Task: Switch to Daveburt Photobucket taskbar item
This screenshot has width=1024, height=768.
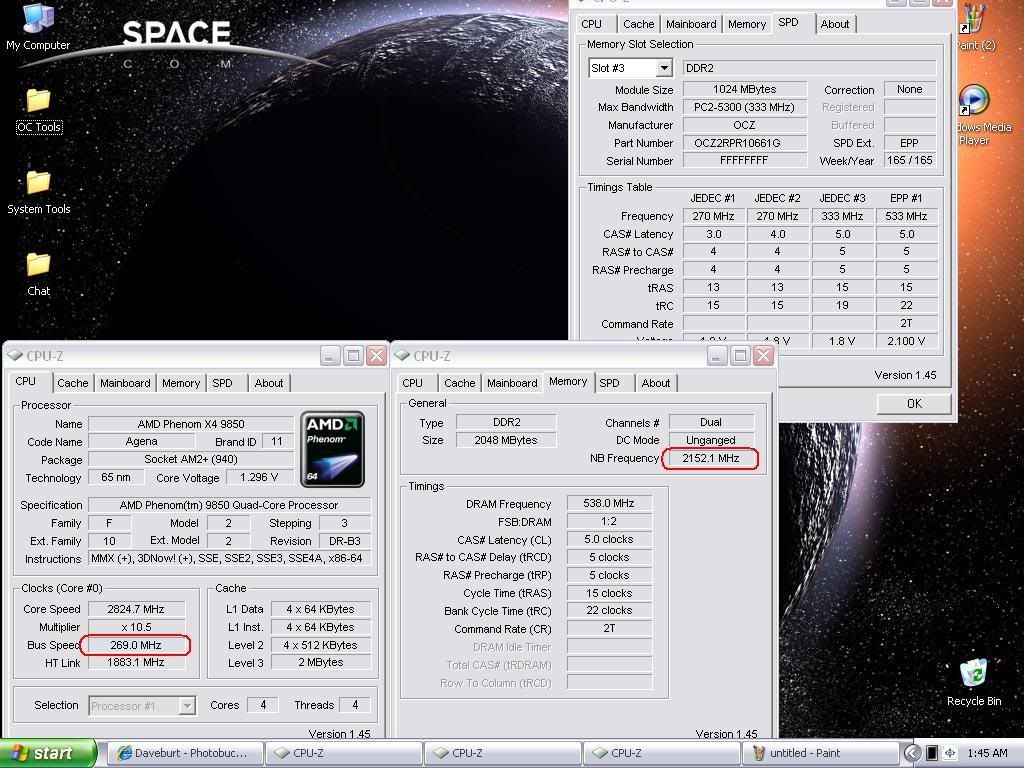Action: (x=185, y=753)
